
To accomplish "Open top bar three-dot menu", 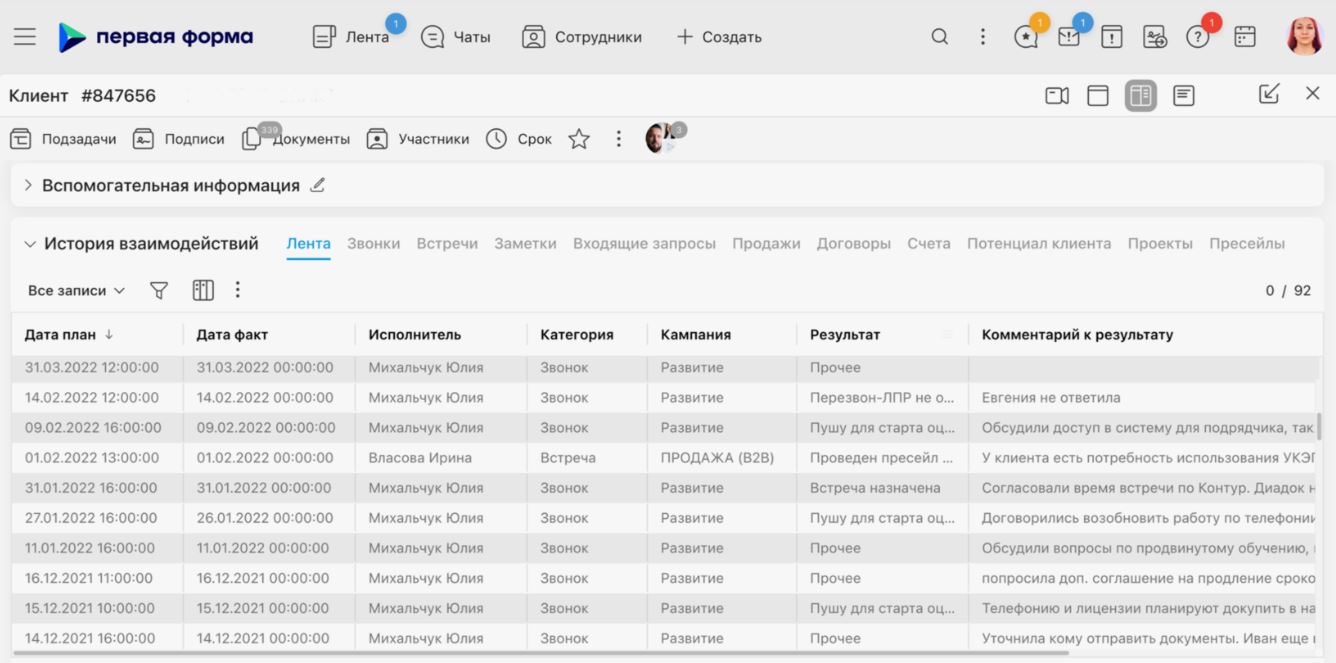I will coord(983,37).
